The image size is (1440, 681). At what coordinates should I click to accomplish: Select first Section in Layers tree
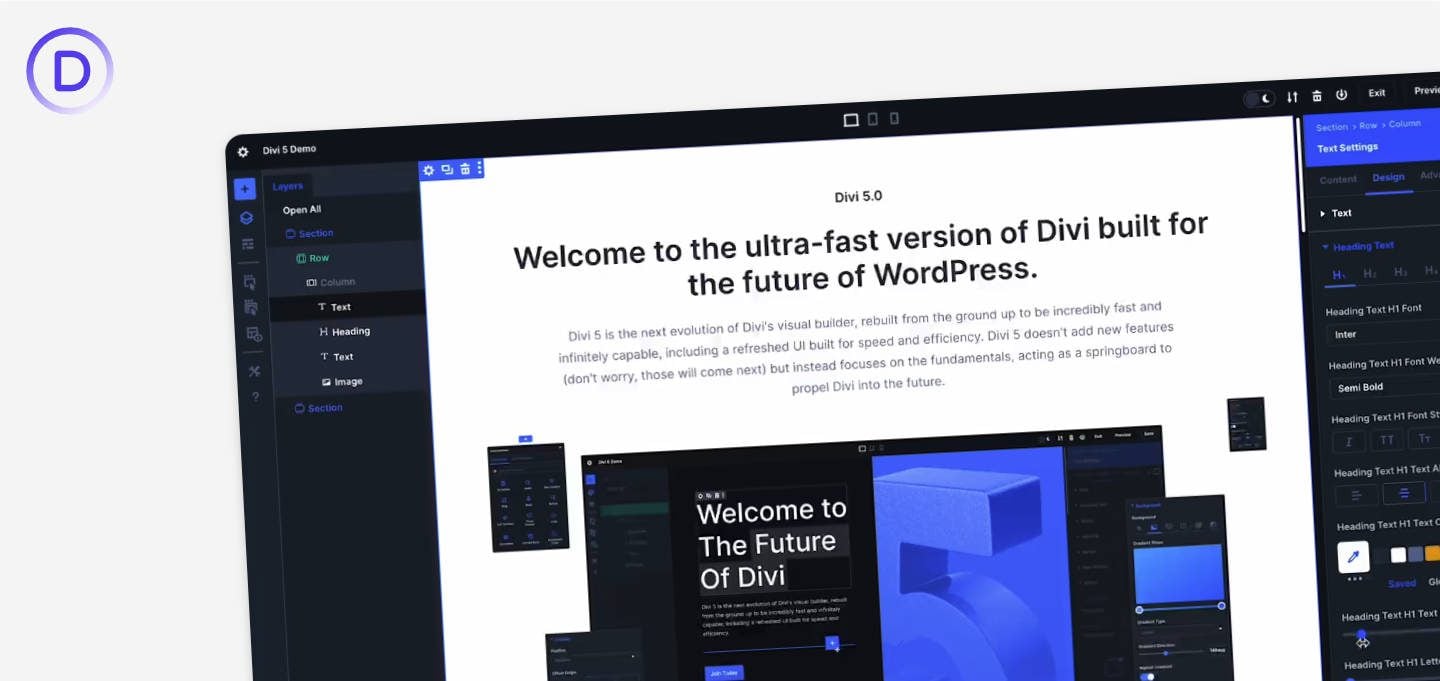point(310,233)
